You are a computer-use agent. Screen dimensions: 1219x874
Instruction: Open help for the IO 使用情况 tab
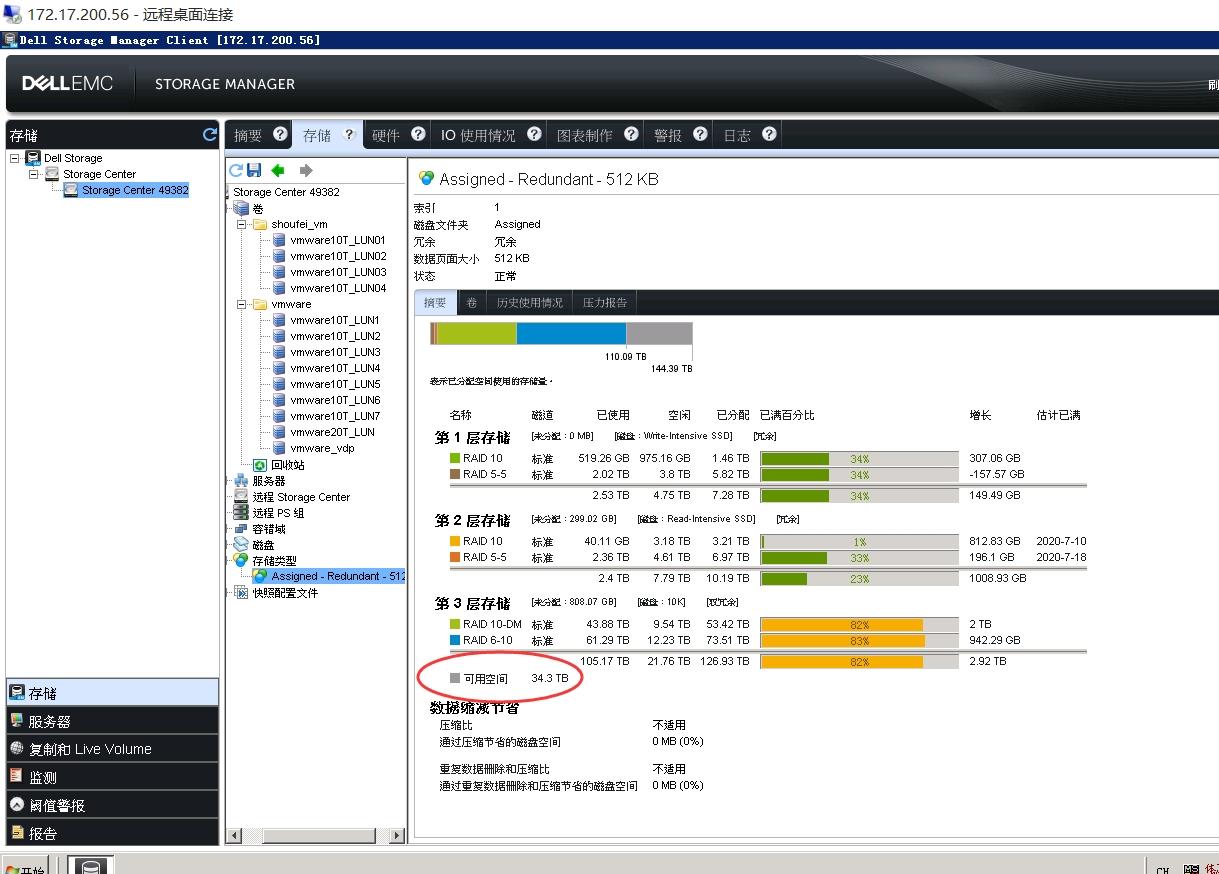(534, 134)
